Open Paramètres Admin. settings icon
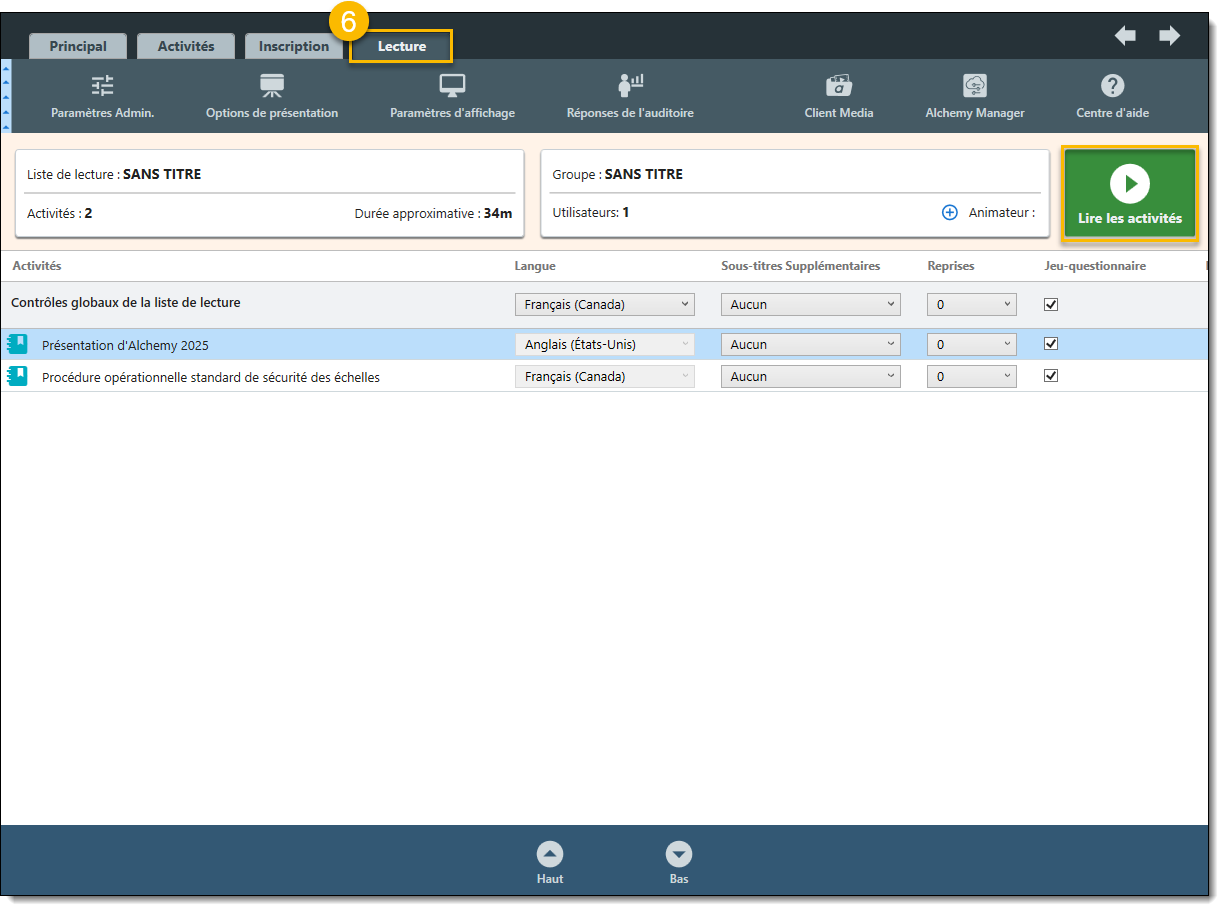The height and width of the screenshot is (911, 1224). pyautogui.click(x=102, y=87)
